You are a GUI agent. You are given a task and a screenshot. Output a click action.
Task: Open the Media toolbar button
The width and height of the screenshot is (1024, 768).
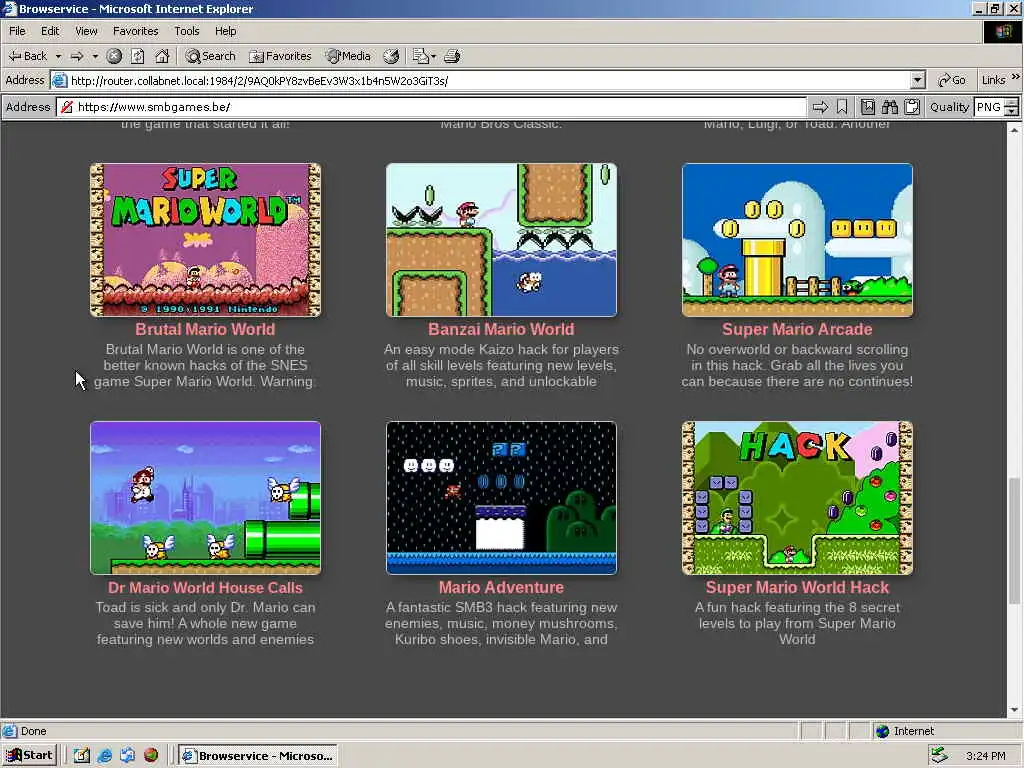coord(349,56)
